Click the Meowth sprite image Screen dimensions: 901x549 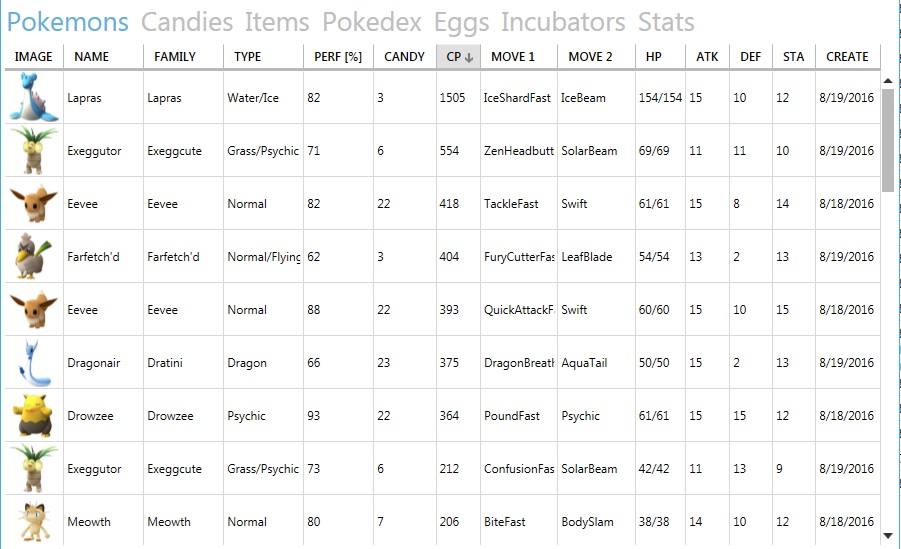coord(34,521)
